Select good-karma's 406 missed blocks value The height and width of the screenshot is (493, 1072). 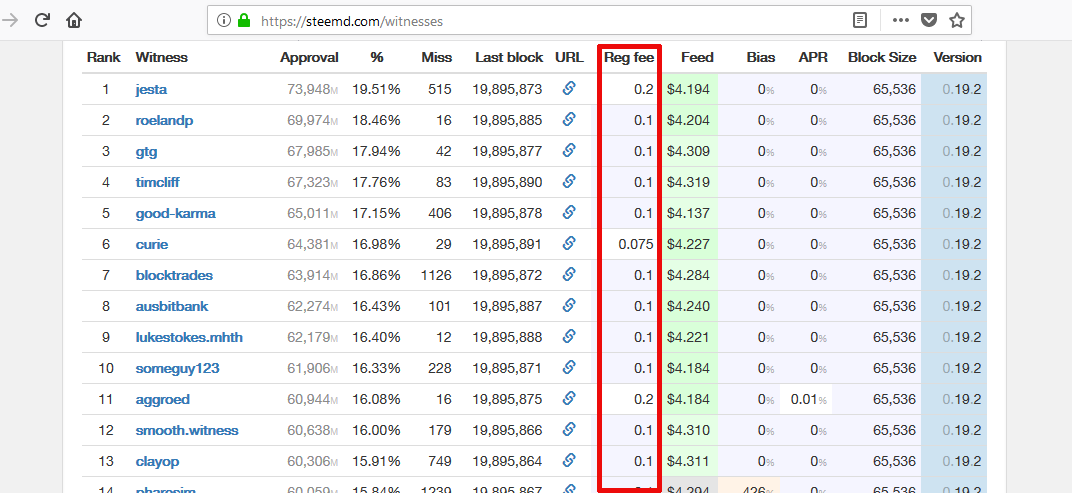tap(440, 213)
